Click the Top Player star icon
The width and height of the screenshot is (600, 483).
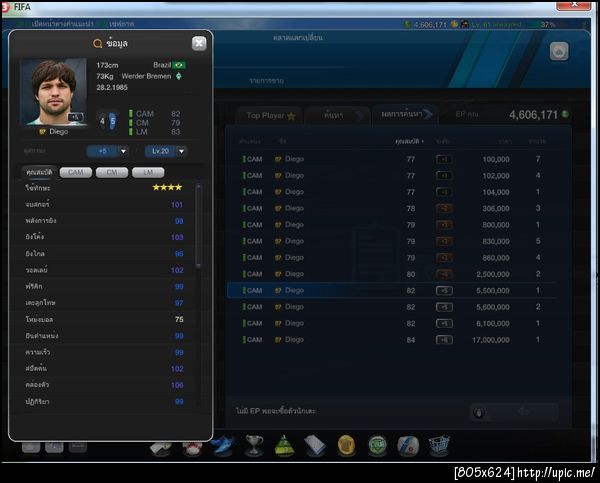tap(291, 116)
